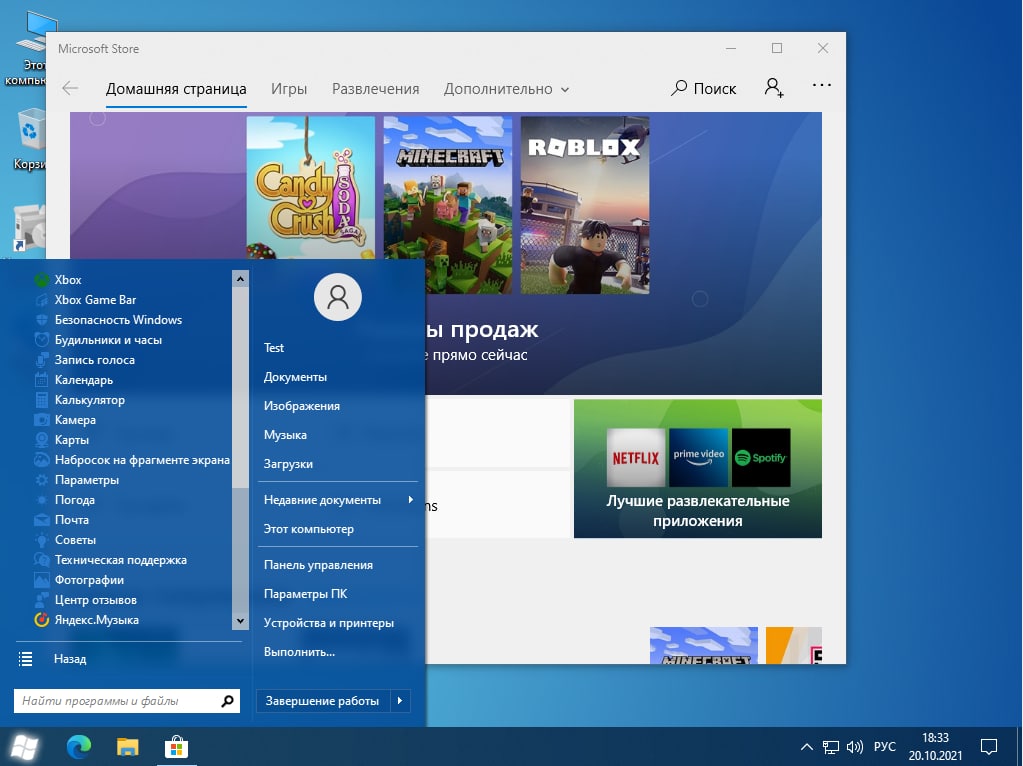The image size is (1023, 766).
Task: Open Набросок на фрагменте экрана icon
Action: [42, 460]
